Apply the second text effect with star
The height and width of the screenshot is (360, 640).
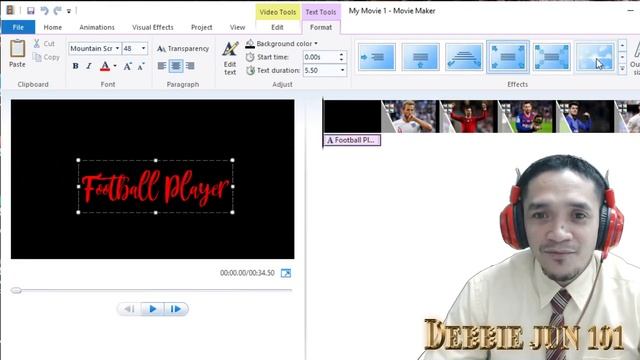[420, 57]
